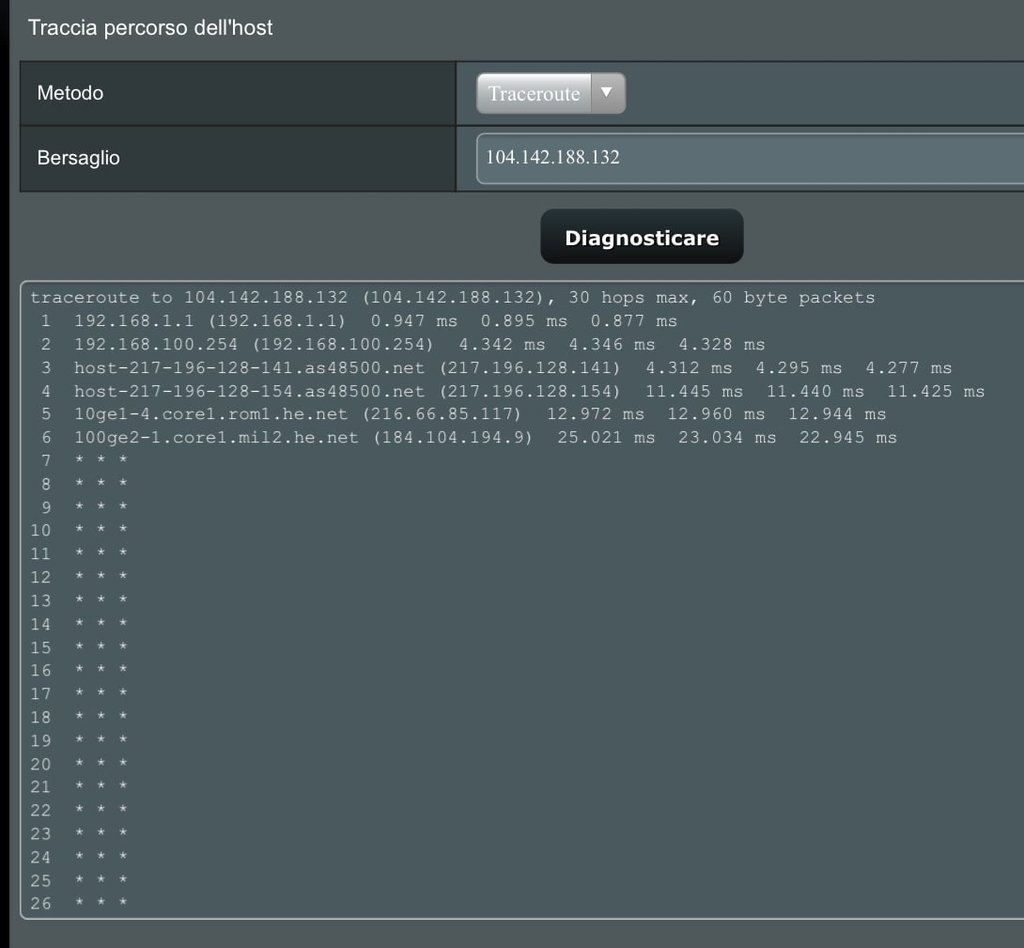Select hop 2 line 192.168.100.254
Image resolution: width=1024 pixels, height=948 pixels.
[x=402, y=344]
